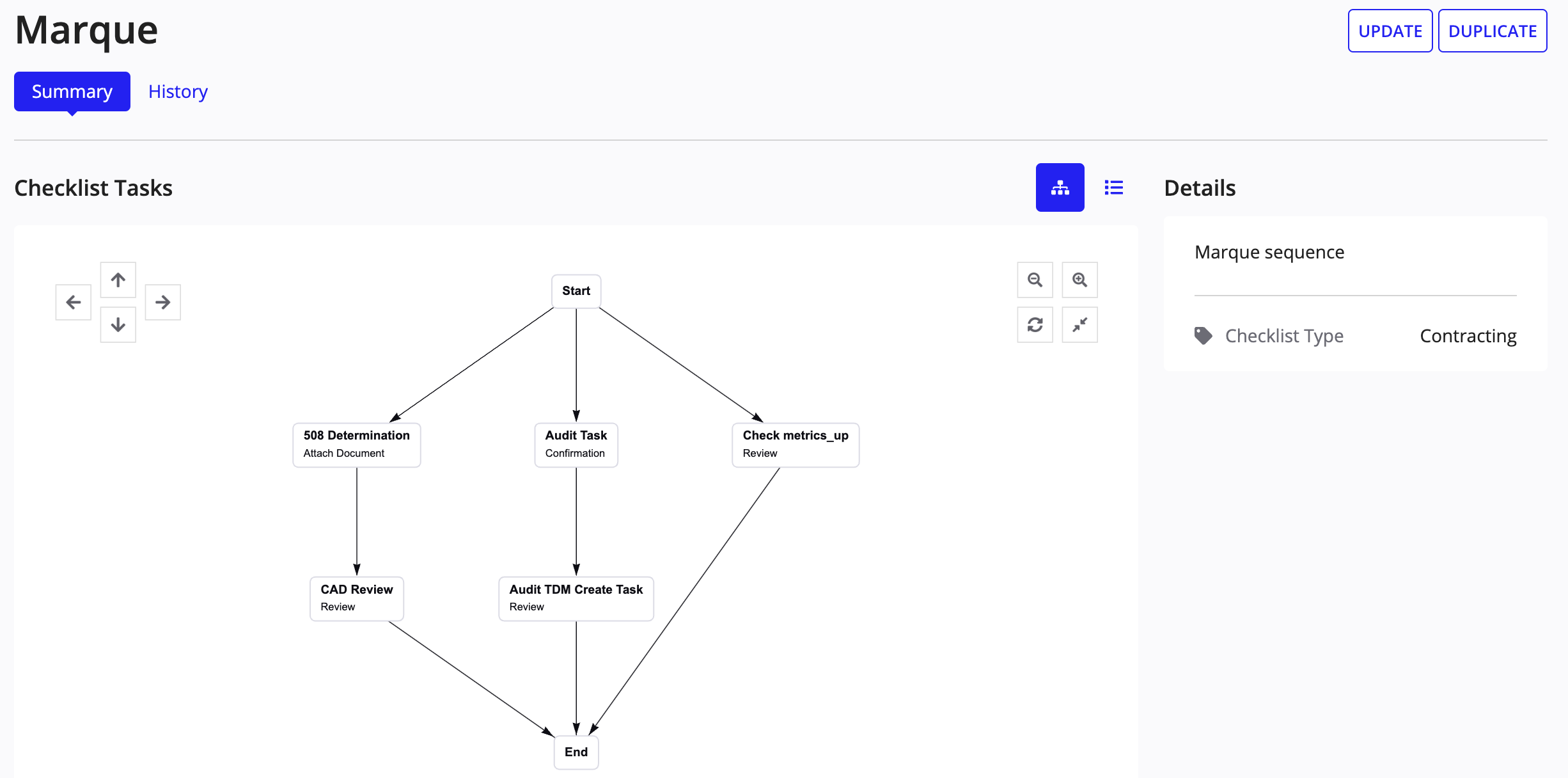Image resolution: width=1568 pixels, height=778 pixels.
Task: Select the Audit TDM Create Task node
Action: [x=576, y=598]
